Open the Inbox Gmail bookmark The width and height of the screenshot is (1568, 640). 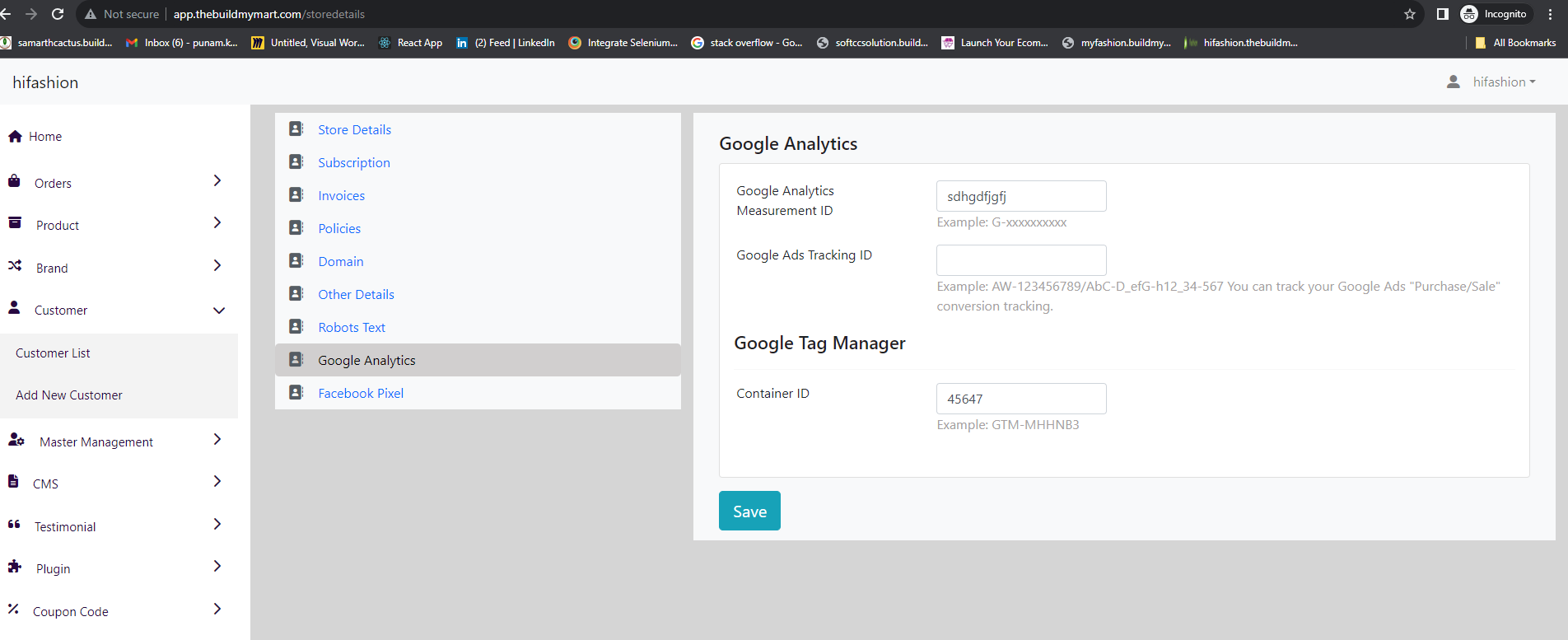click(181, 43)
